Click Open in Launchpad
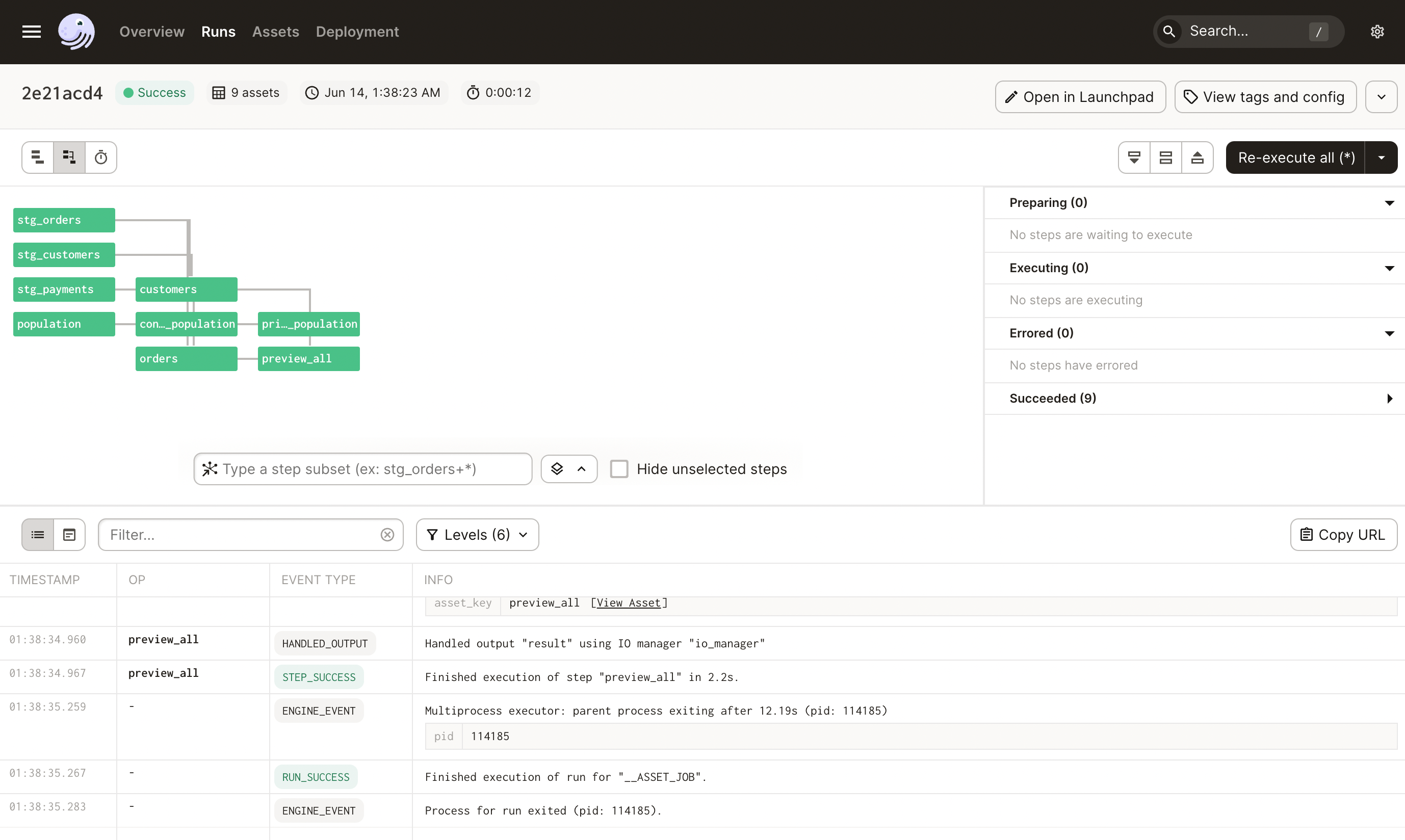1405x840 pixels. pyautogui.click(x=1080, y=97)
